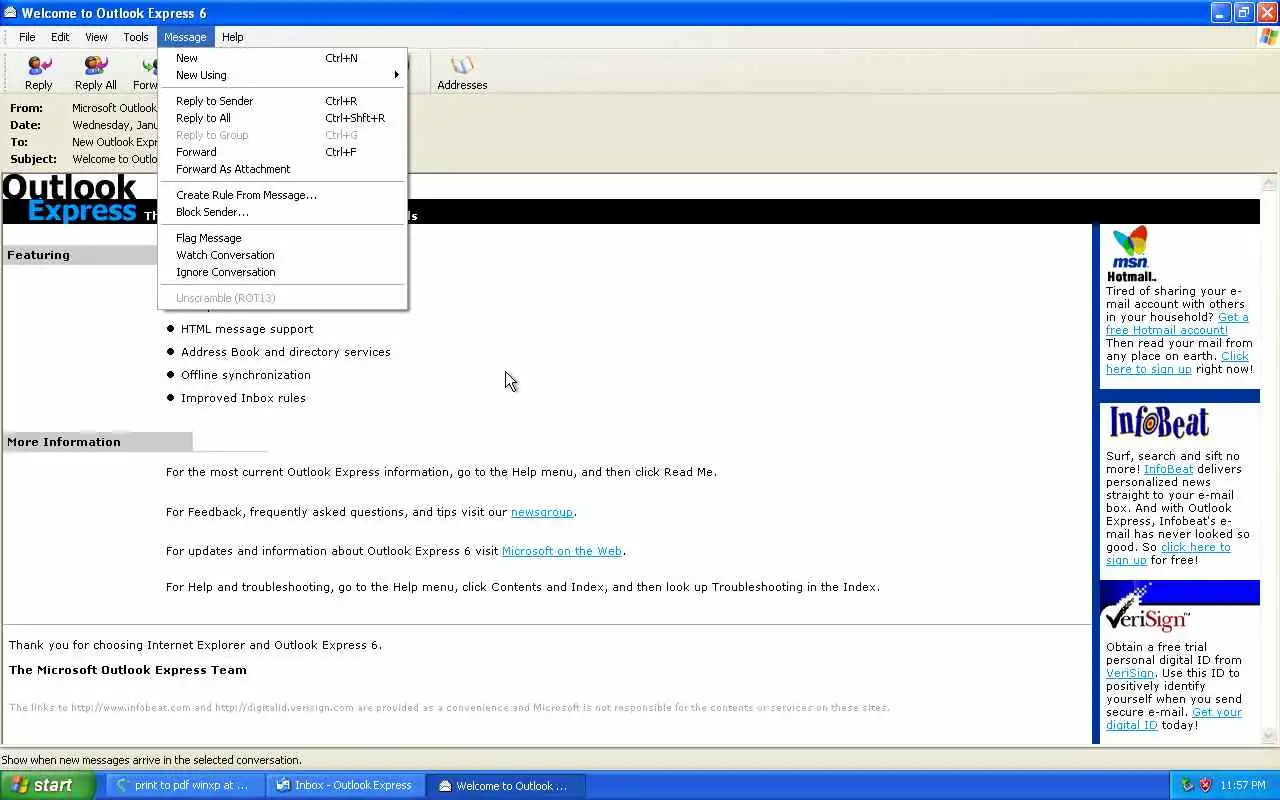1280x800 pixels.
Task: Choose New from Message menu
Action: tap(282, 58)
